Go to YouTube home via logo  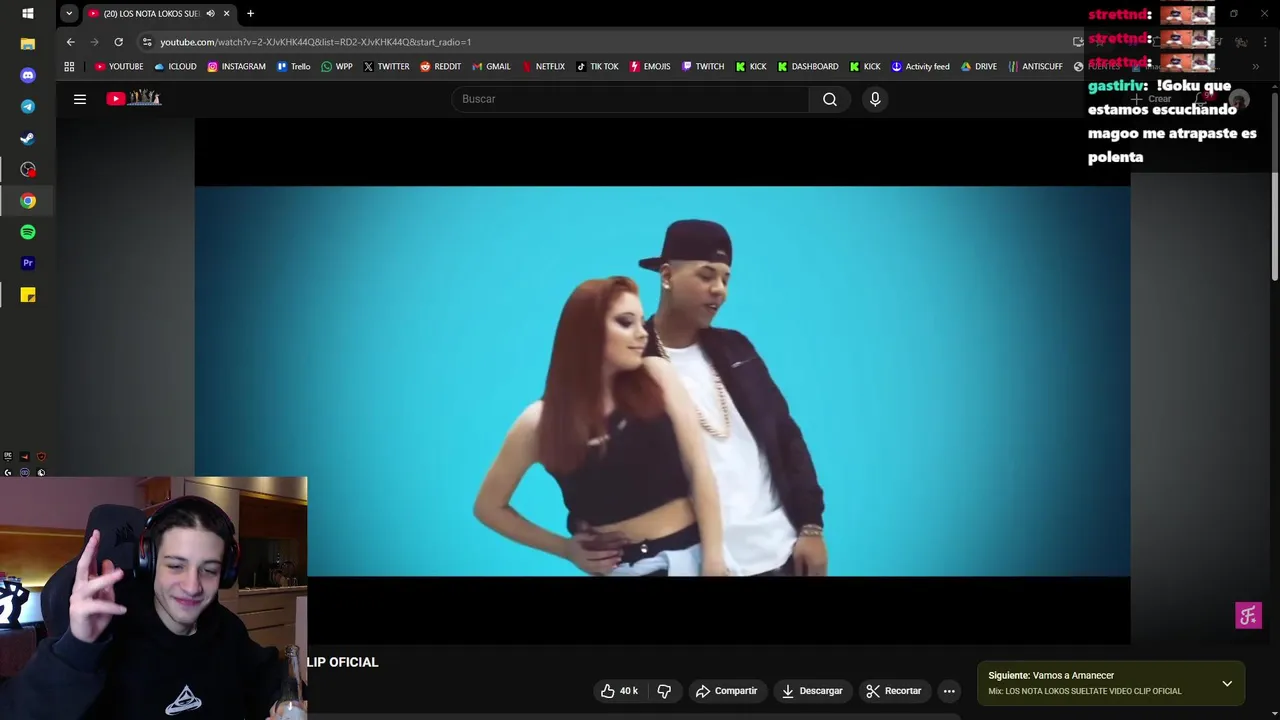(134, 98)
